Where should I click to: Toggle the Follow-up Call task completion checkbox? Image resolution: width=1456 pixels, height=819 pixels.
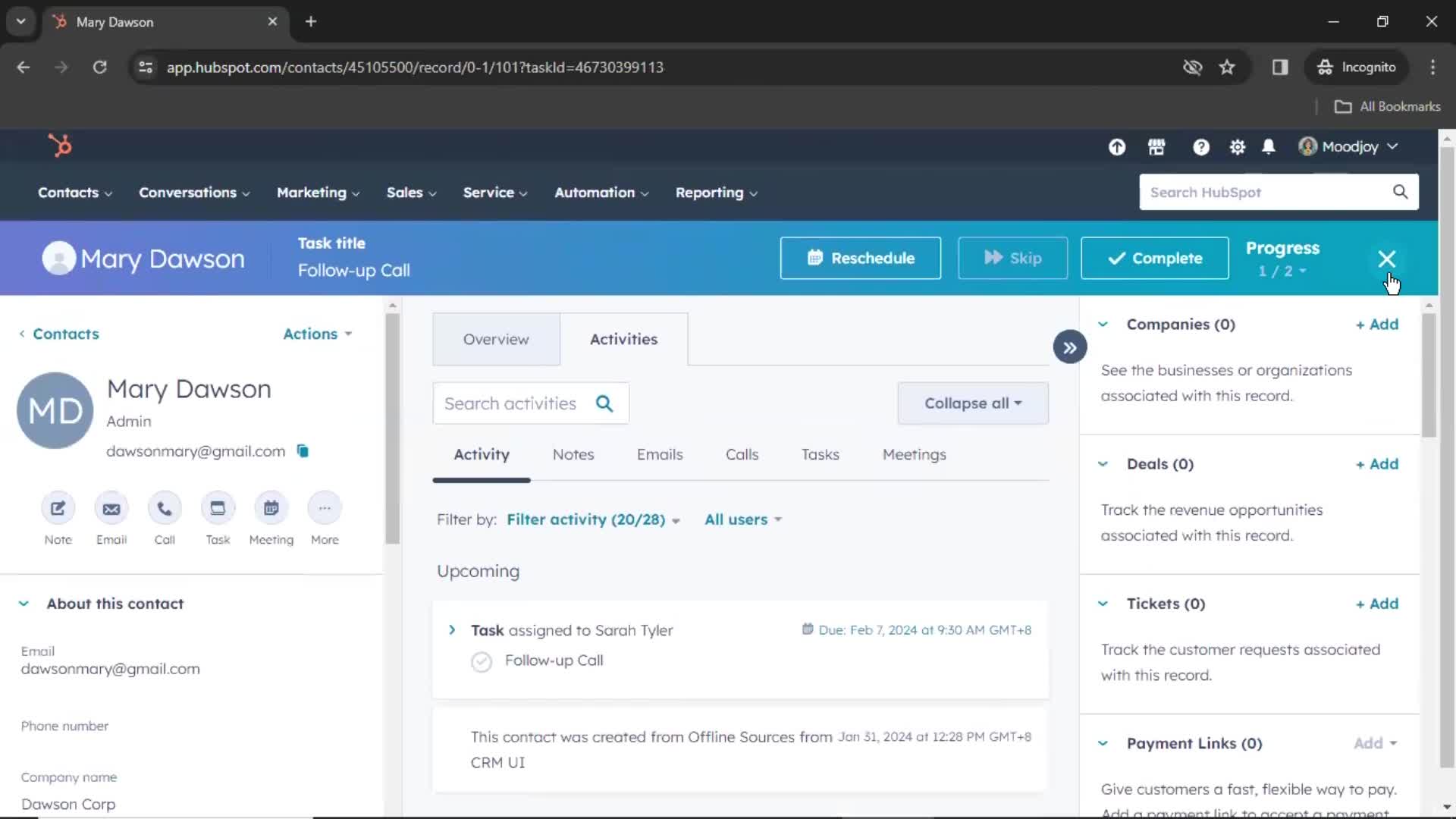click(x=482, y=660)
